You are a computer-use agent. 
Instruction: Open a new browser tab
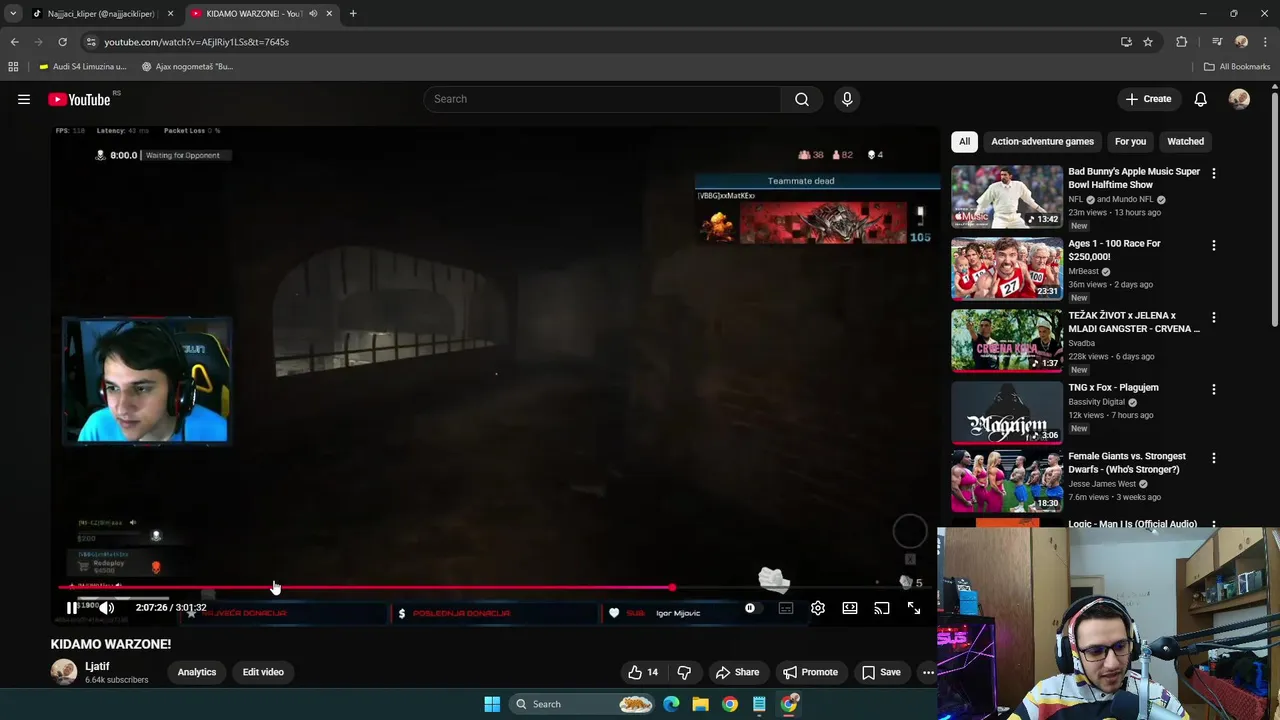353,14
